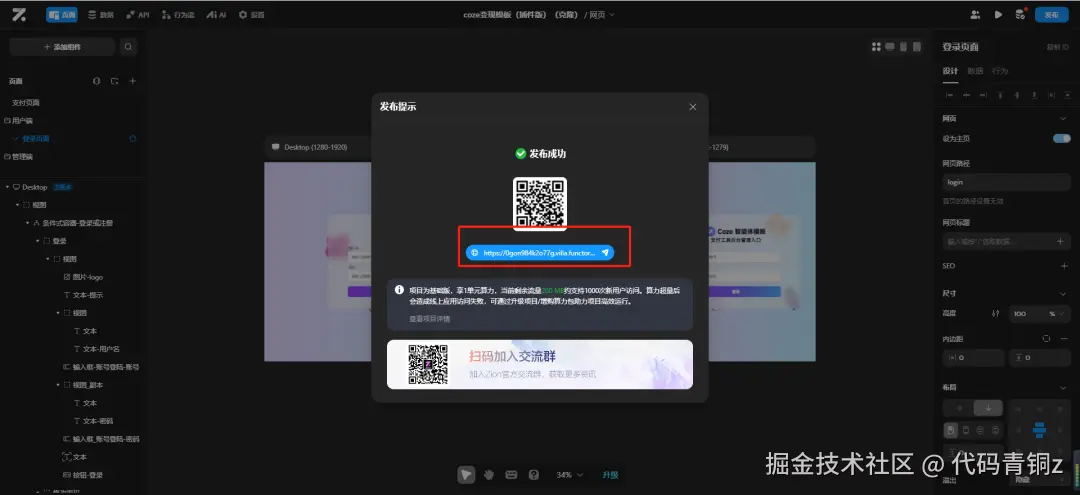The image size is (1080, 495).
Task: Click the collaborators people icon
Action: click(975, 14)
